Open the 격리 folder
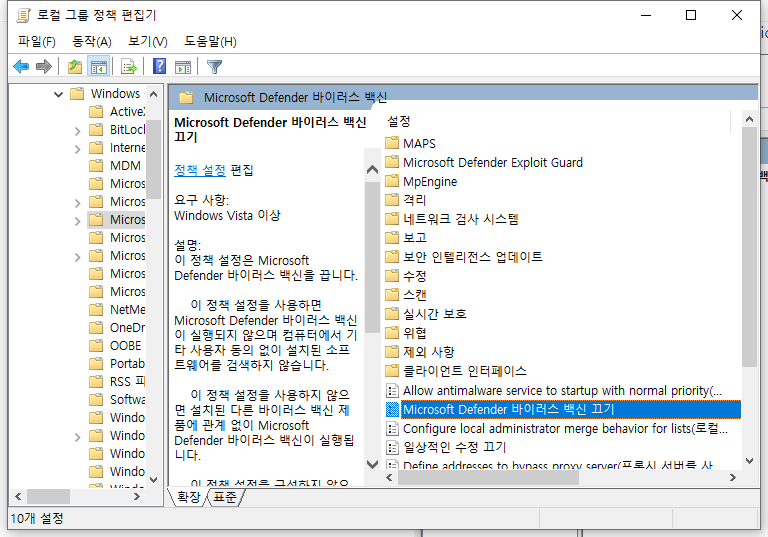This screenshot has height=537, width=768. pyautogui.click(x=406, y=200)
